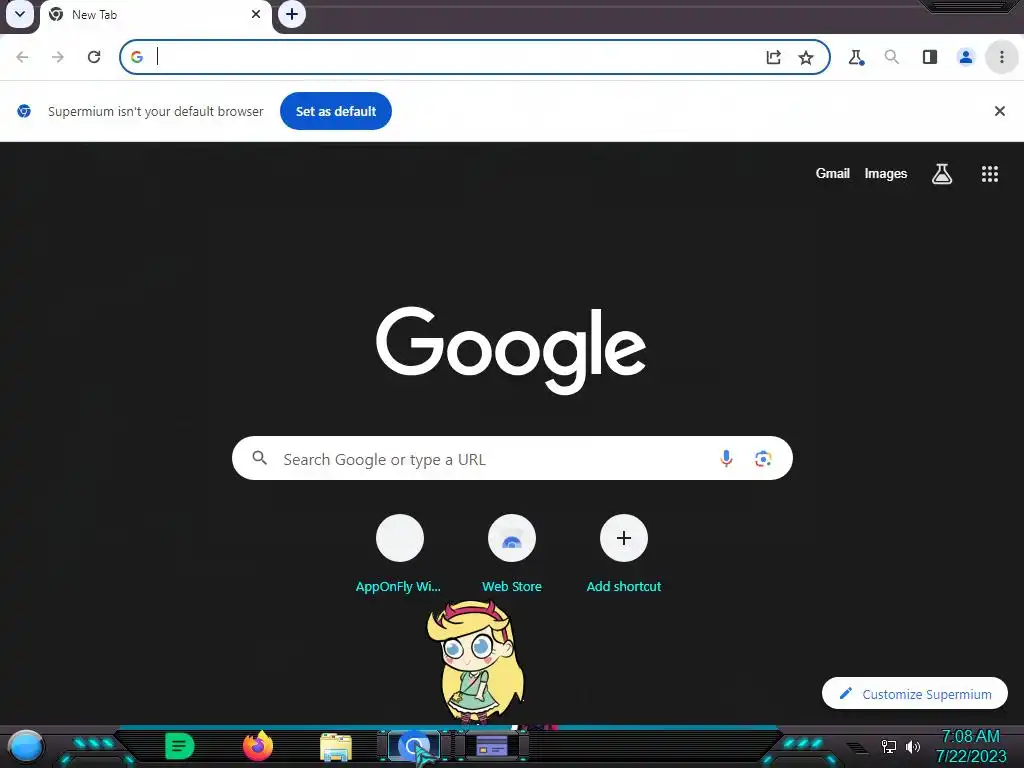This screenshot has height=768, width=1024.
Task: Open the Google apps grid
Action: coord(989,174)
